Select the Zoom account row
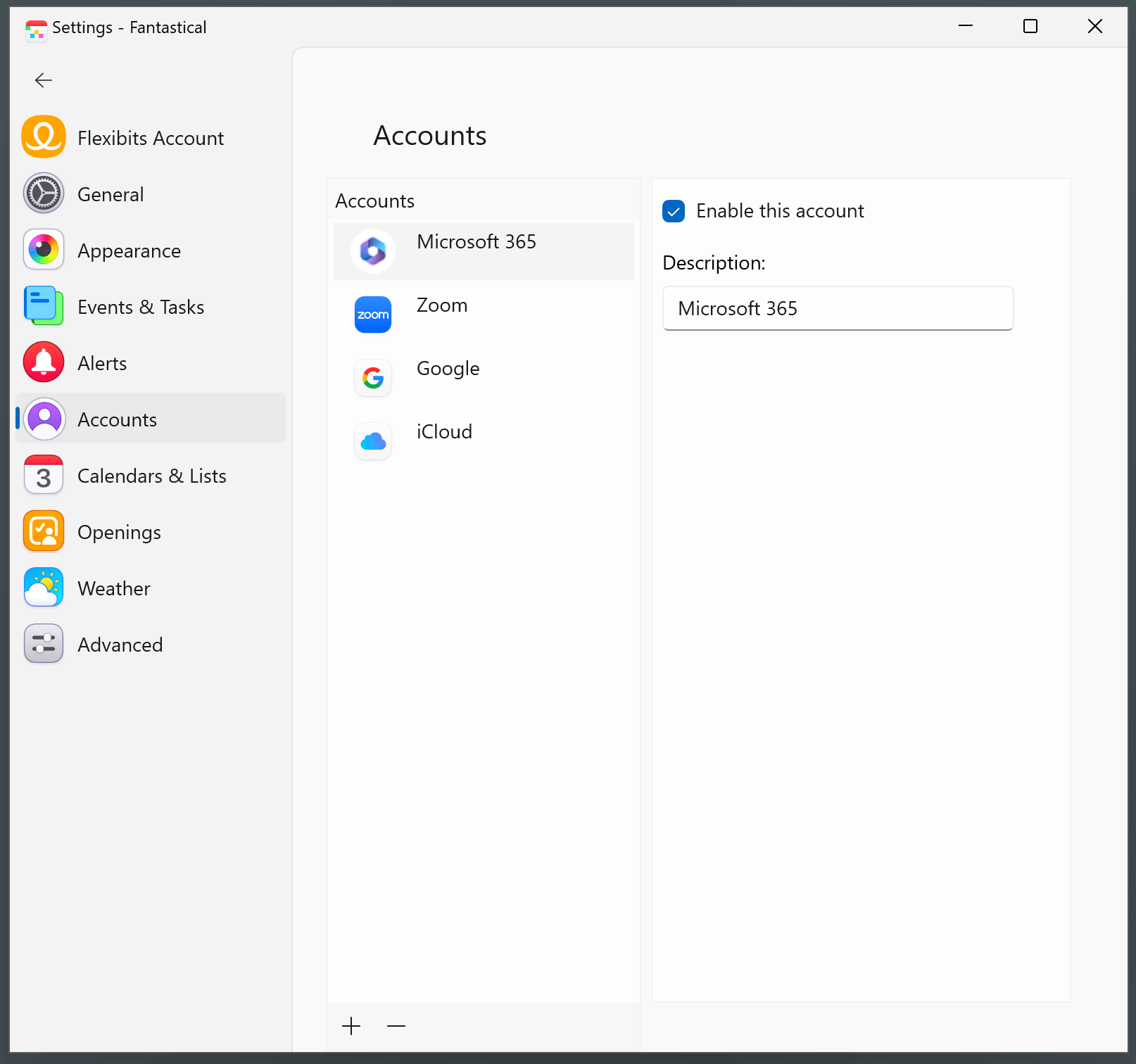Viewport: 1136px width, 1064px height. 484,315
